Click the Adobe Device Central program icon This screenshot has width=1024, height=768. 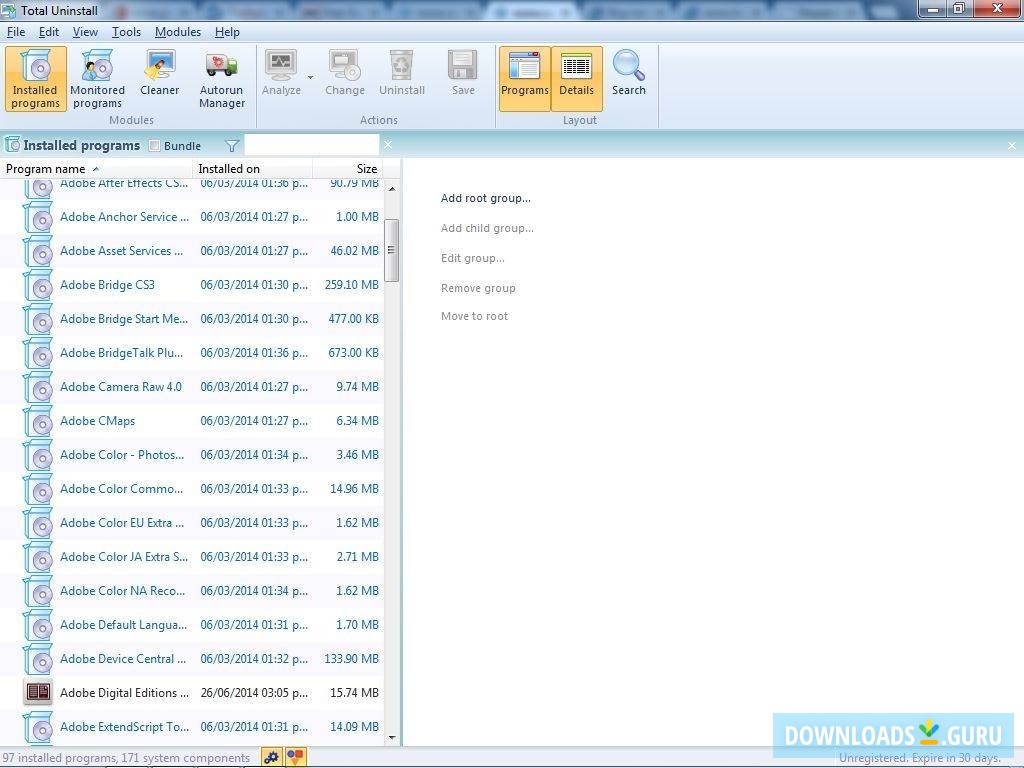click(x=38, y=660)
